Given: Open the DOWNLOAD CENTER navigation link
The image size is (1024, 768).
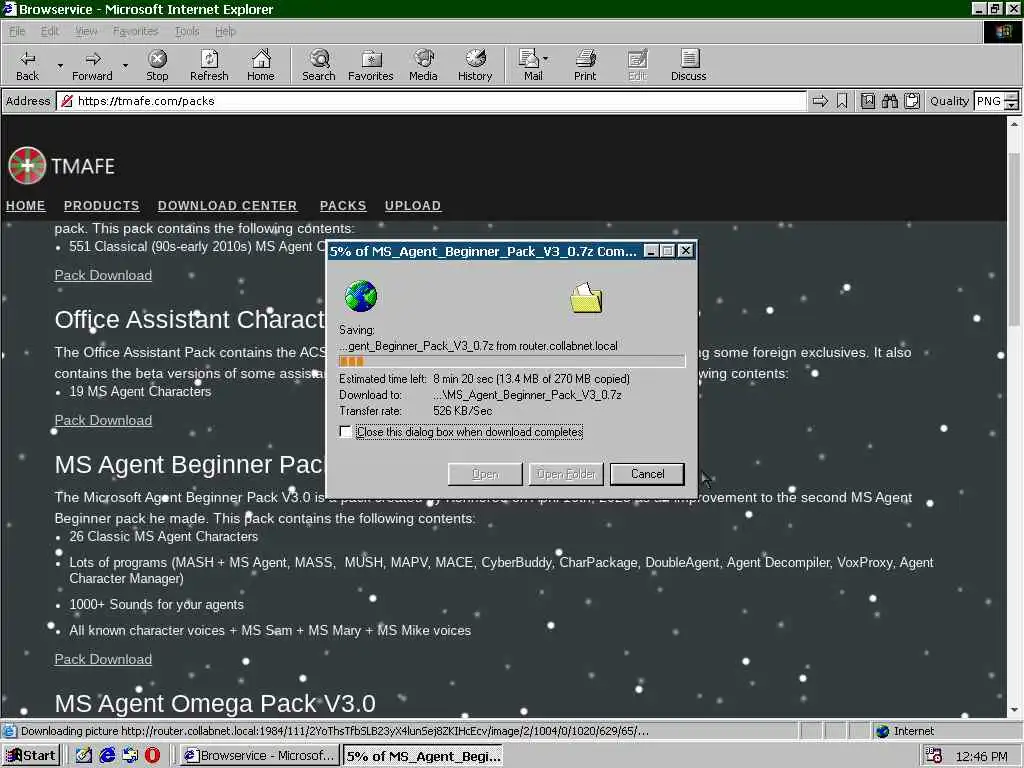Looking at the screenshot, I should pyautogui.click(x=227, y=206).
